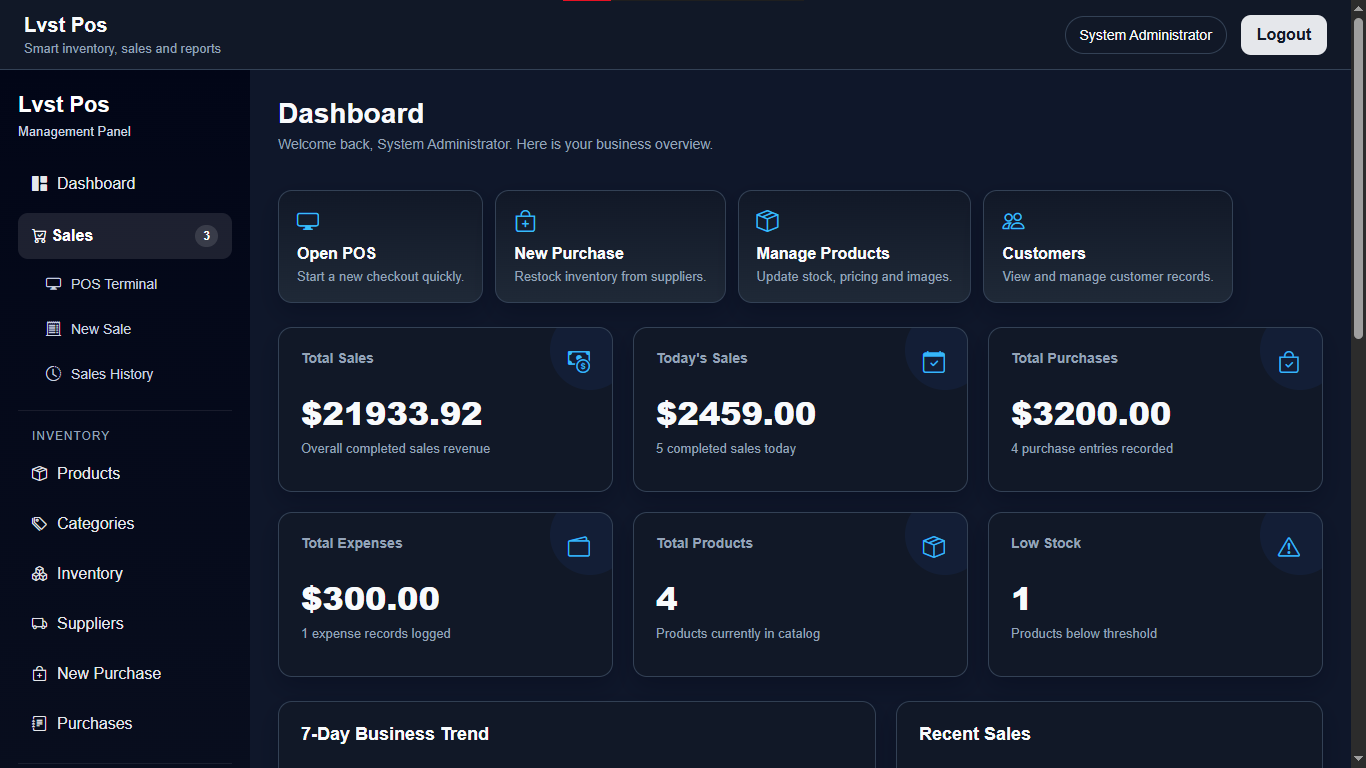The height and width of the screenshot is (768, 1366).
Task: Click the page vertical scrollbar thumb
Action: [1358, 178]
